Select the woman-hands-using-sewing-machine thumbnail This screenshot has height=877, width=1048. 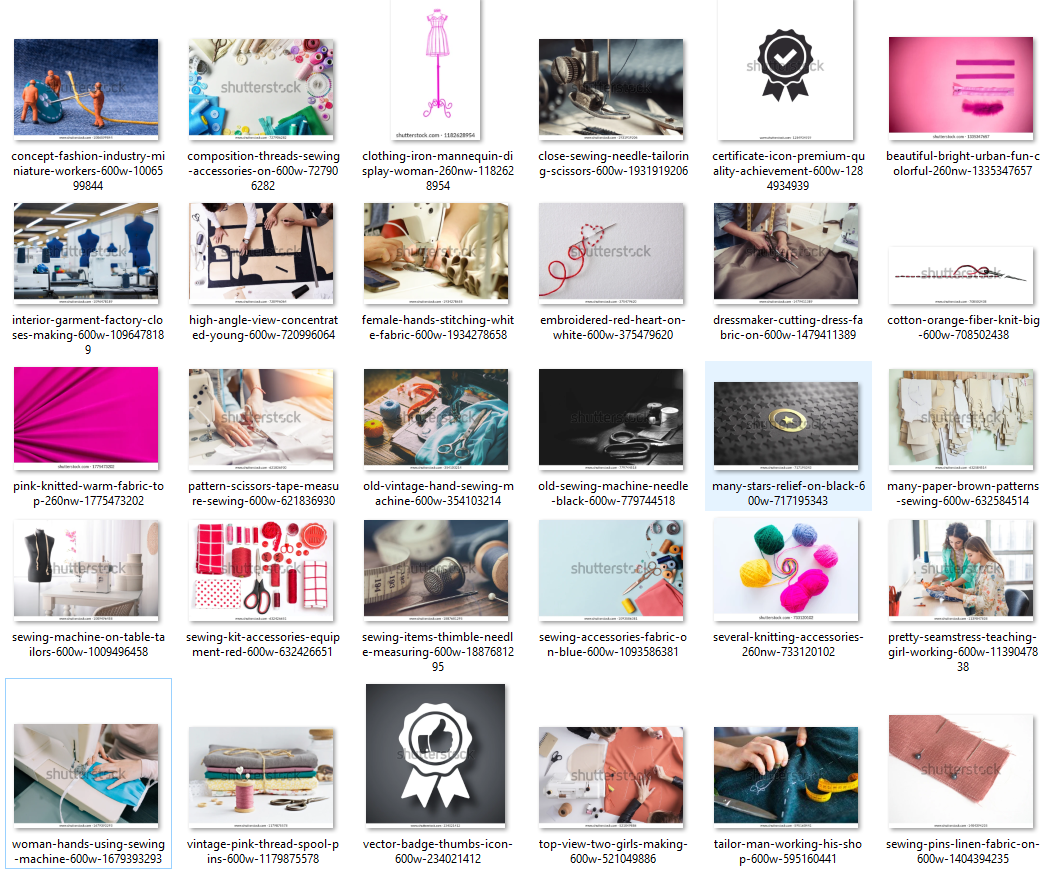(x=86, y=775)
